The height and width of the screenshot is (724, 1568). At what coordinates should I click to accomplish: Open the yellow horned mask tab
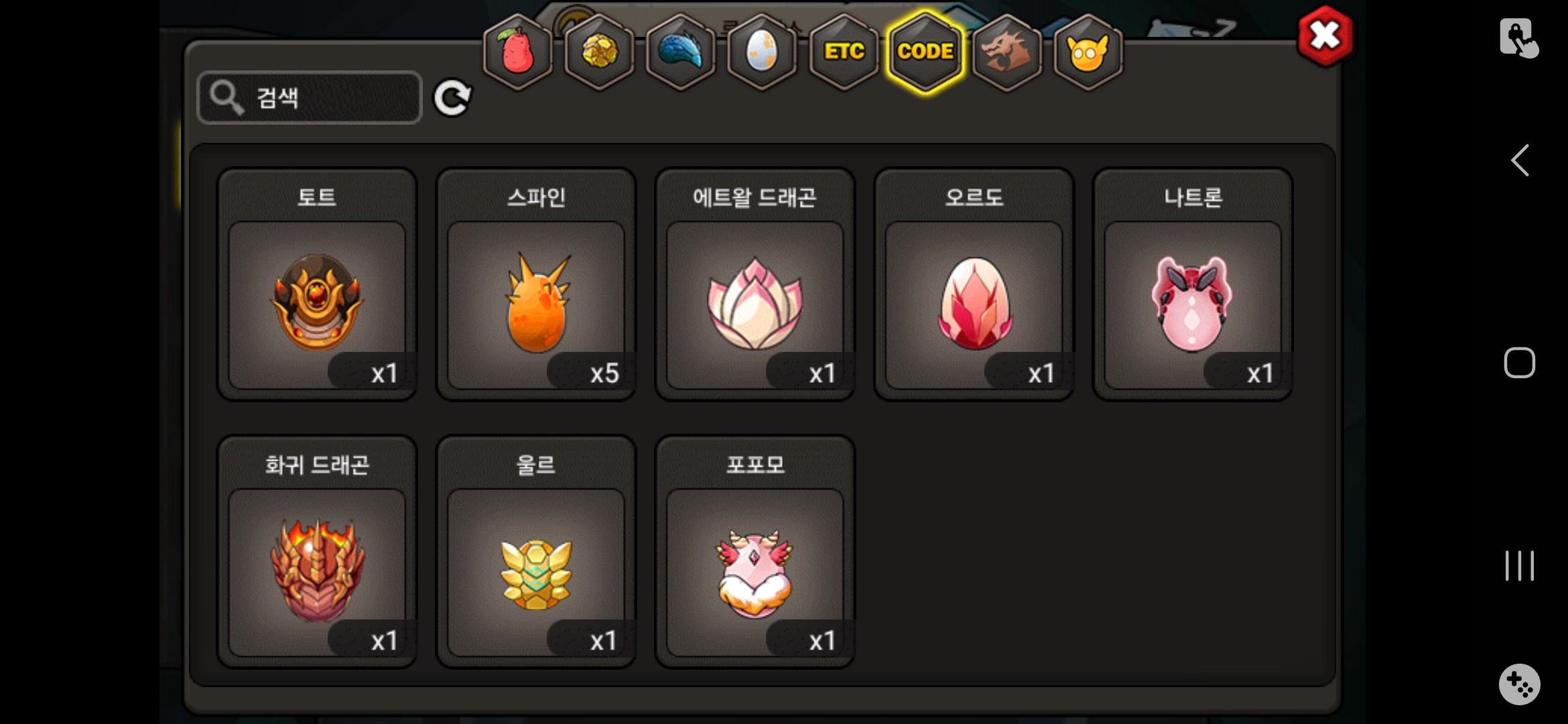pyautogui.click(x=1088, y=52)
